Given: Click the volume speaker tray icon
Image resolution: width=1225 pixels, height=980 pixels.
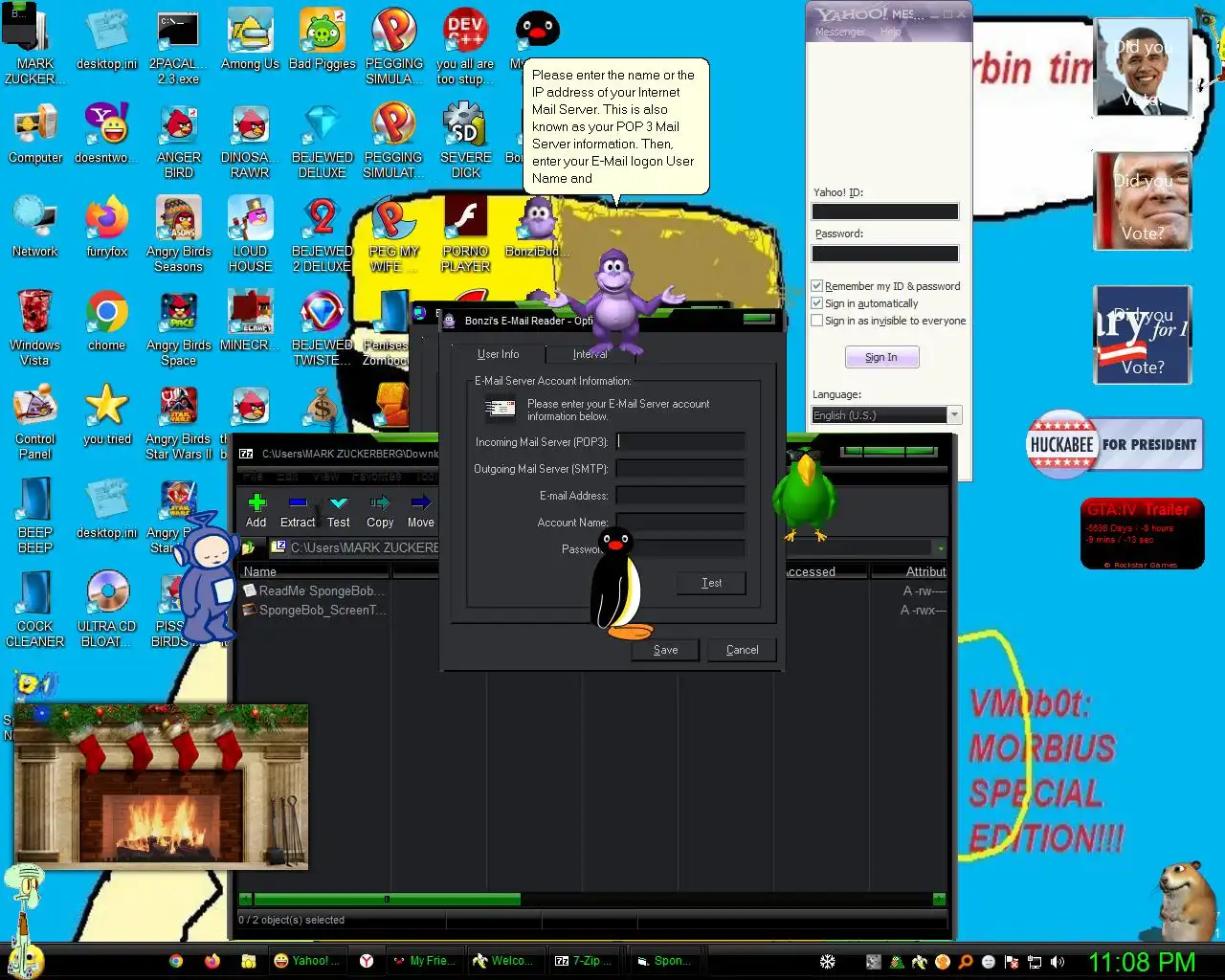Looking at the screenshot, I should click(x=1058, y=962).
